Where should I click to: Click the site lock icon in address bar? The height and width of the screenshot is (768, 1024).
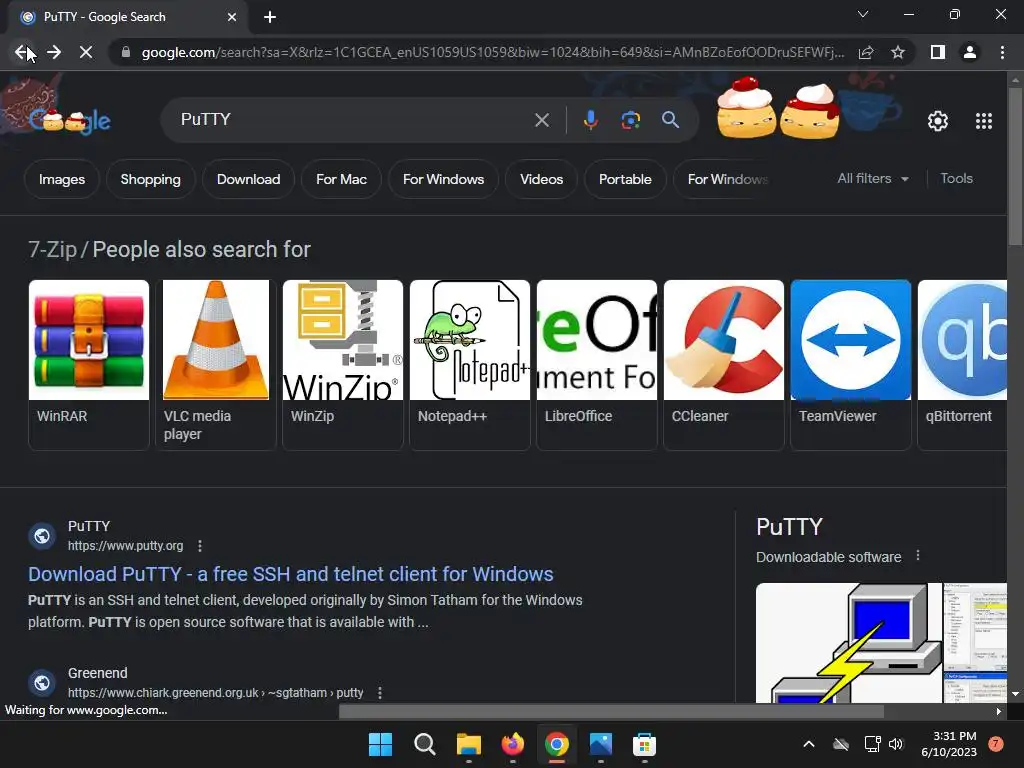pos(126,52)
